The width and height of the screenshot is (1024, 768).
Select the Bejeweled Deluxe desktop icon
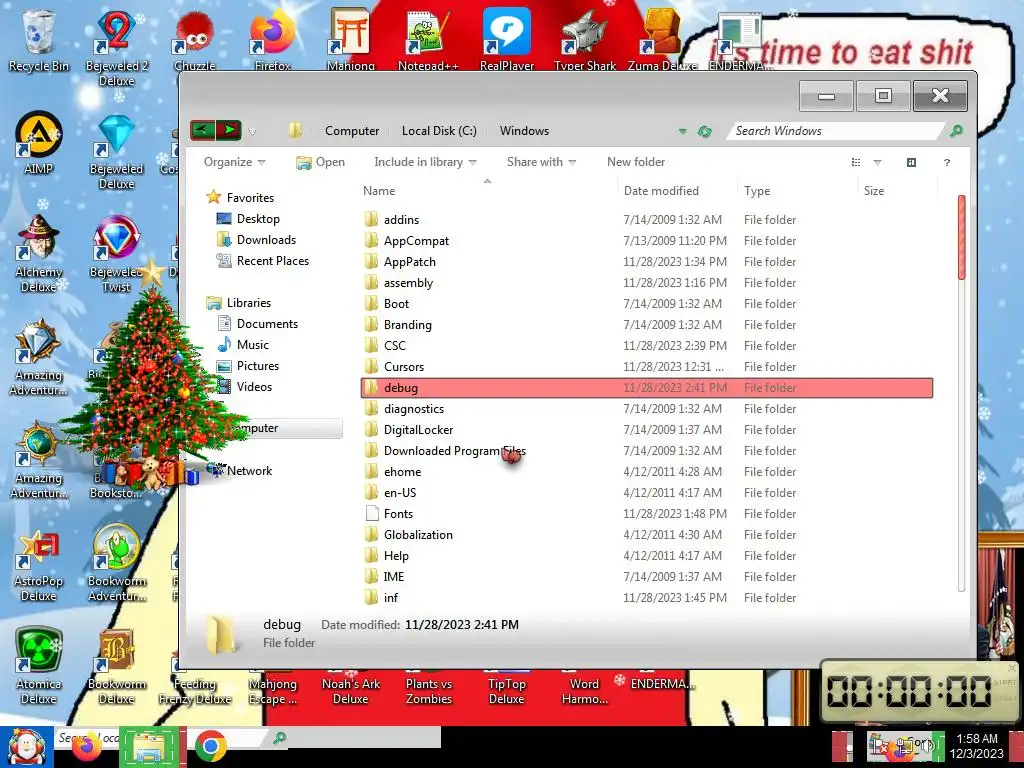pos(116,152)
